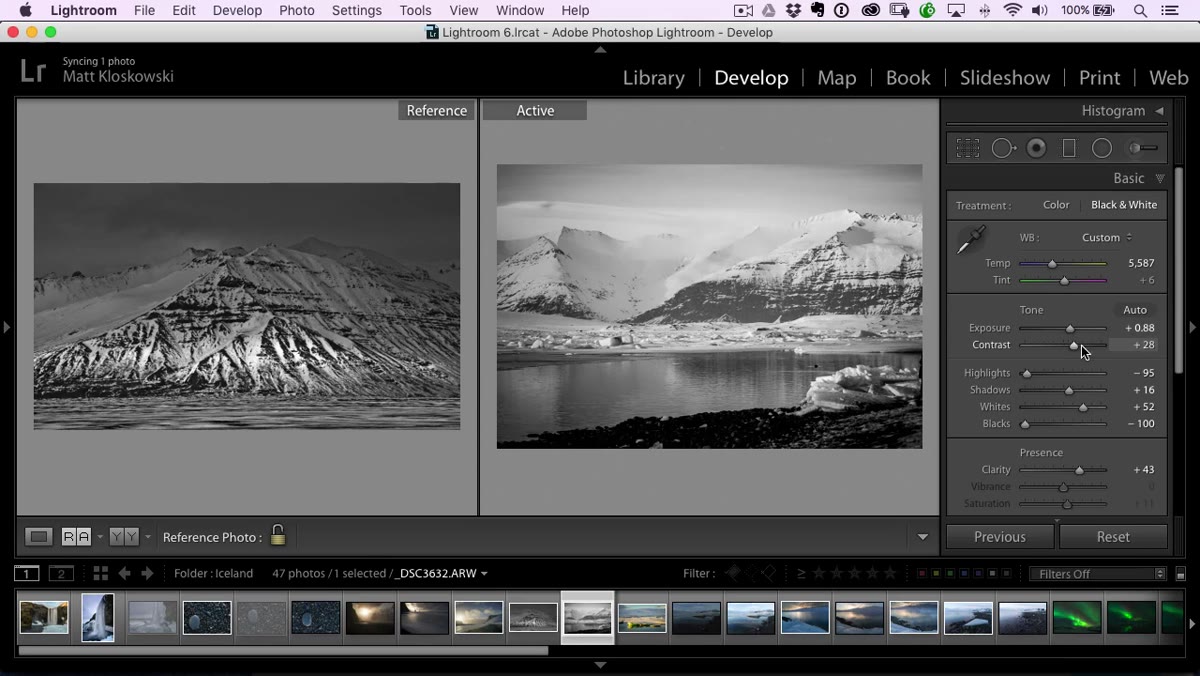The width and height of the screenshot is (1200, 676).
Task: Select the Red Eye Correction tool
Action: pyautogui.click(x=1037, y=148)
